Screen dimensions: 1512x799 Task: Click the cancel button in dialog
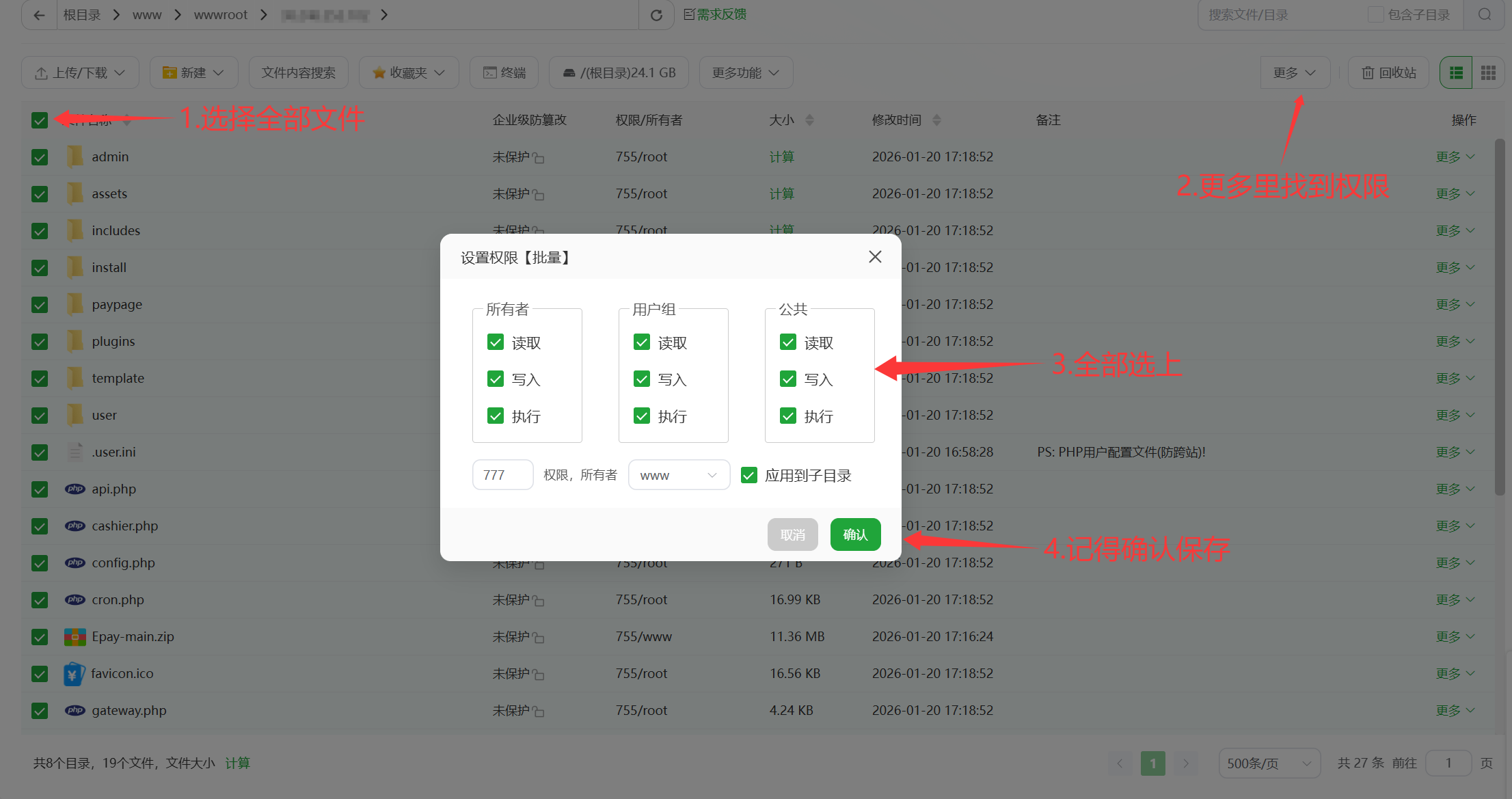792,534
